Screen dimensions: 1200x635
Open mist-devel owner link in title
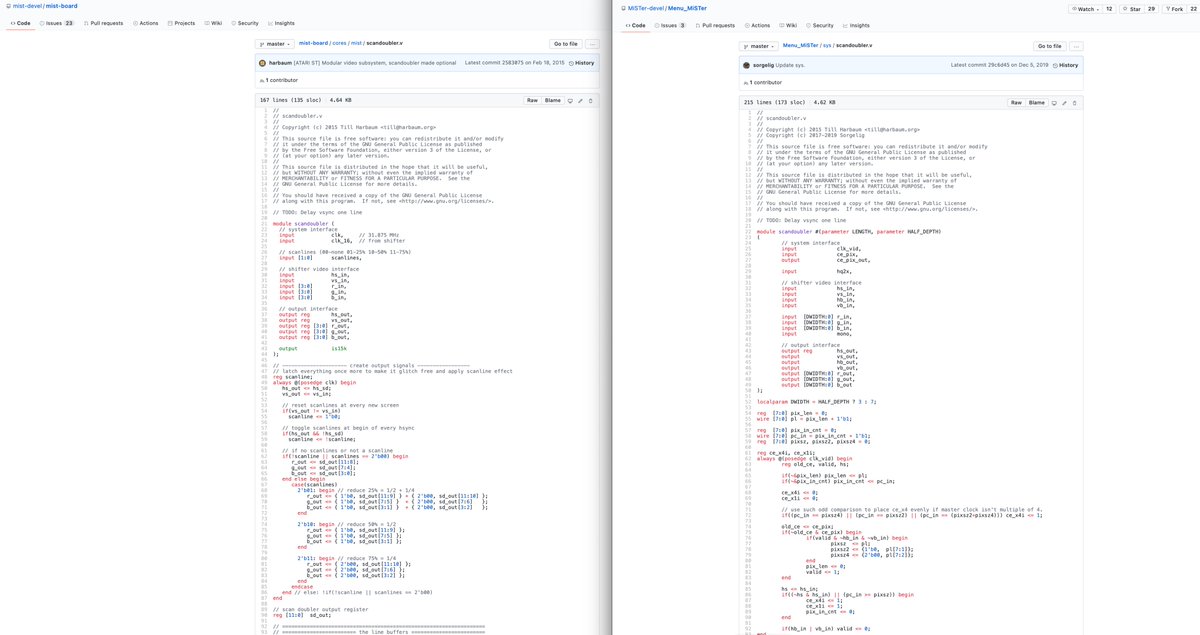27,6
